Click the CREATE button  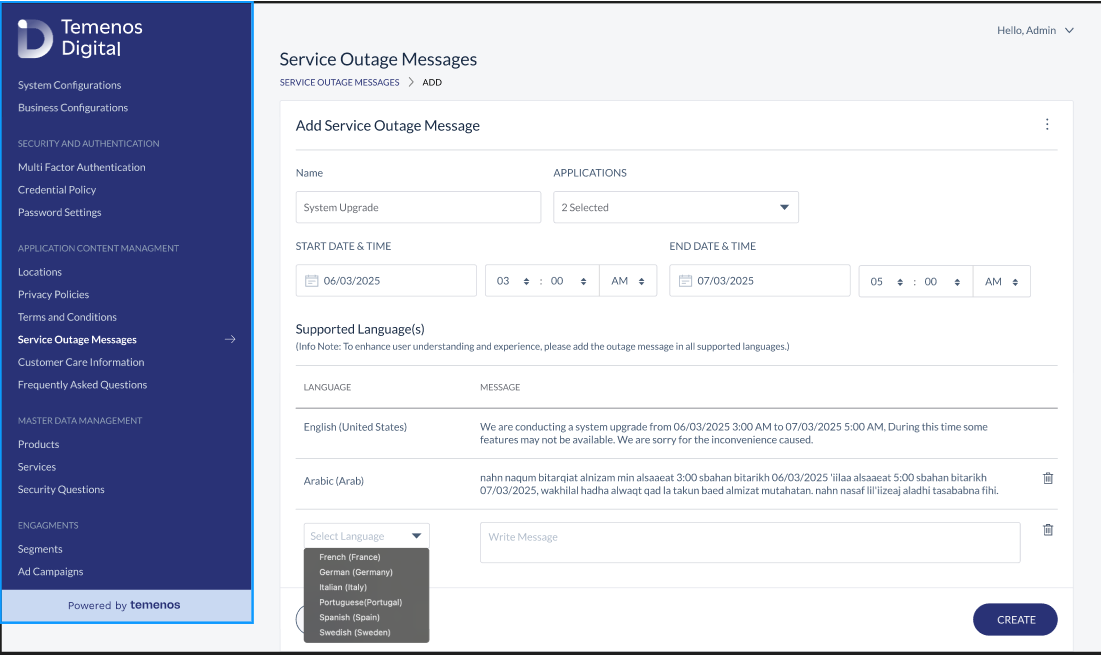tap(1015, 619)
